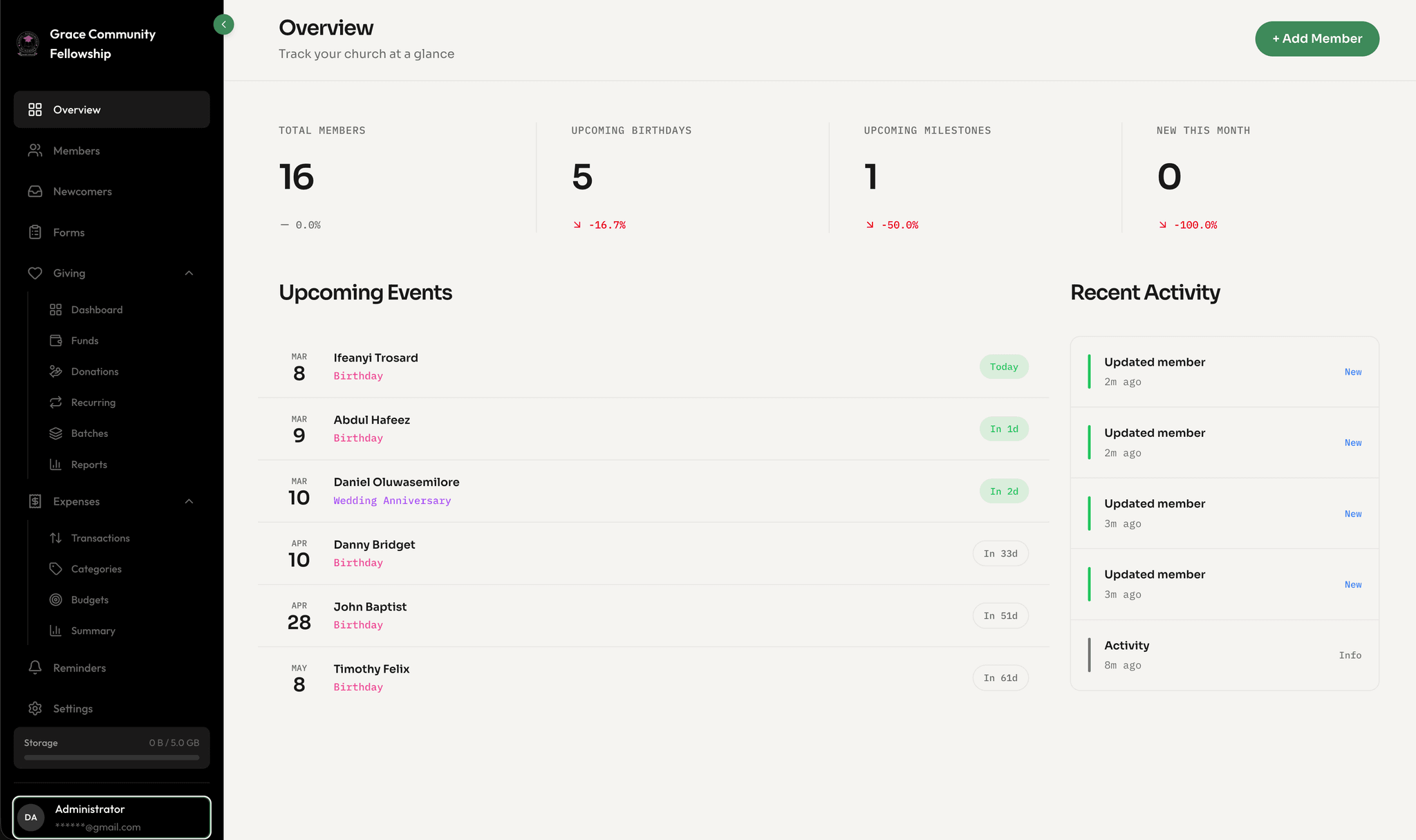
Task: Collapse the sidebar with the chevron button
Action: coord(223,24)
